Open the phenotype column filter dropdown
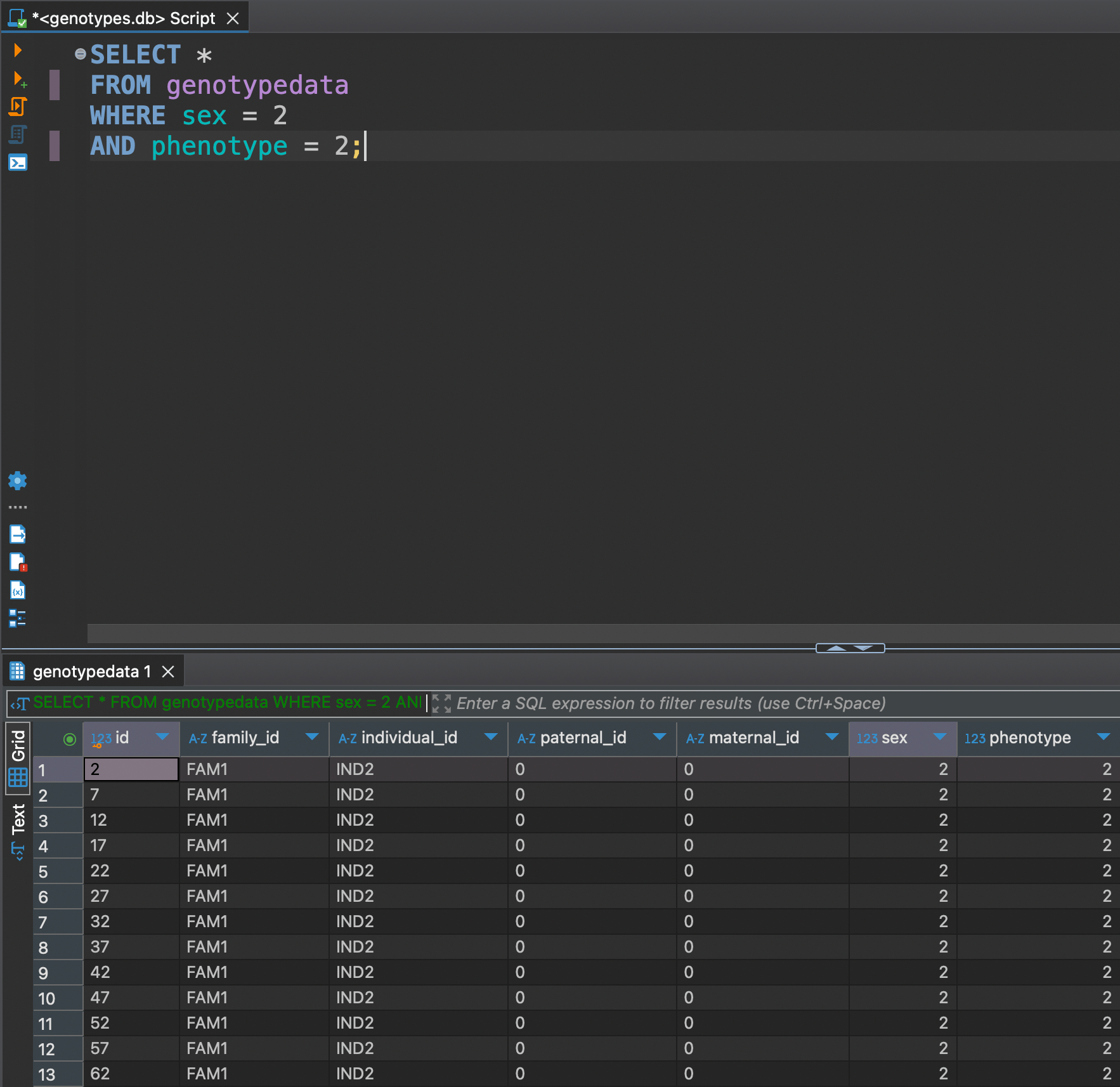The width and height of the screenshot is (1120, 1087). 1104,738
